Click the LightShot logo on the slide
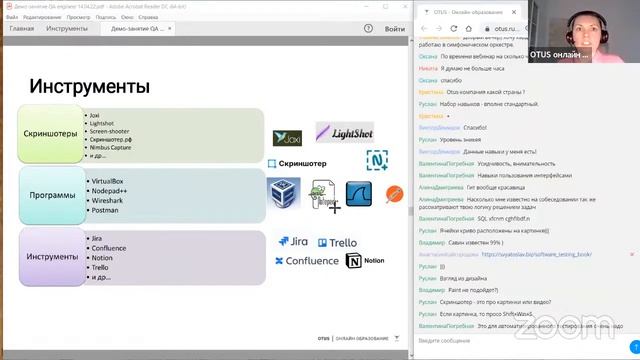The width and height of the screenshot is (640, 360). pyautogui.click(x=344, y=133)
